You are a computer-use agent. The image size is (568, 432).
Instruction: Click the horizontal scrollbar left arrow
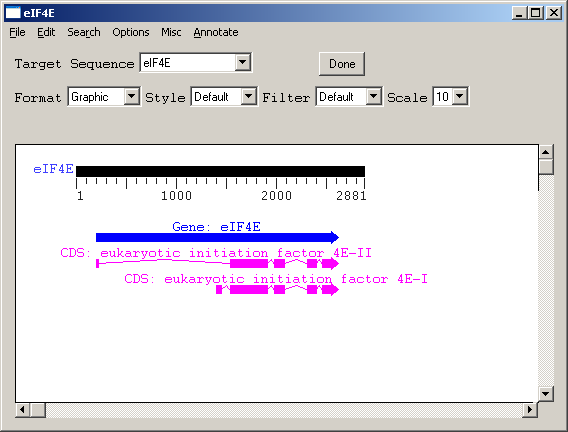(22, 410)
